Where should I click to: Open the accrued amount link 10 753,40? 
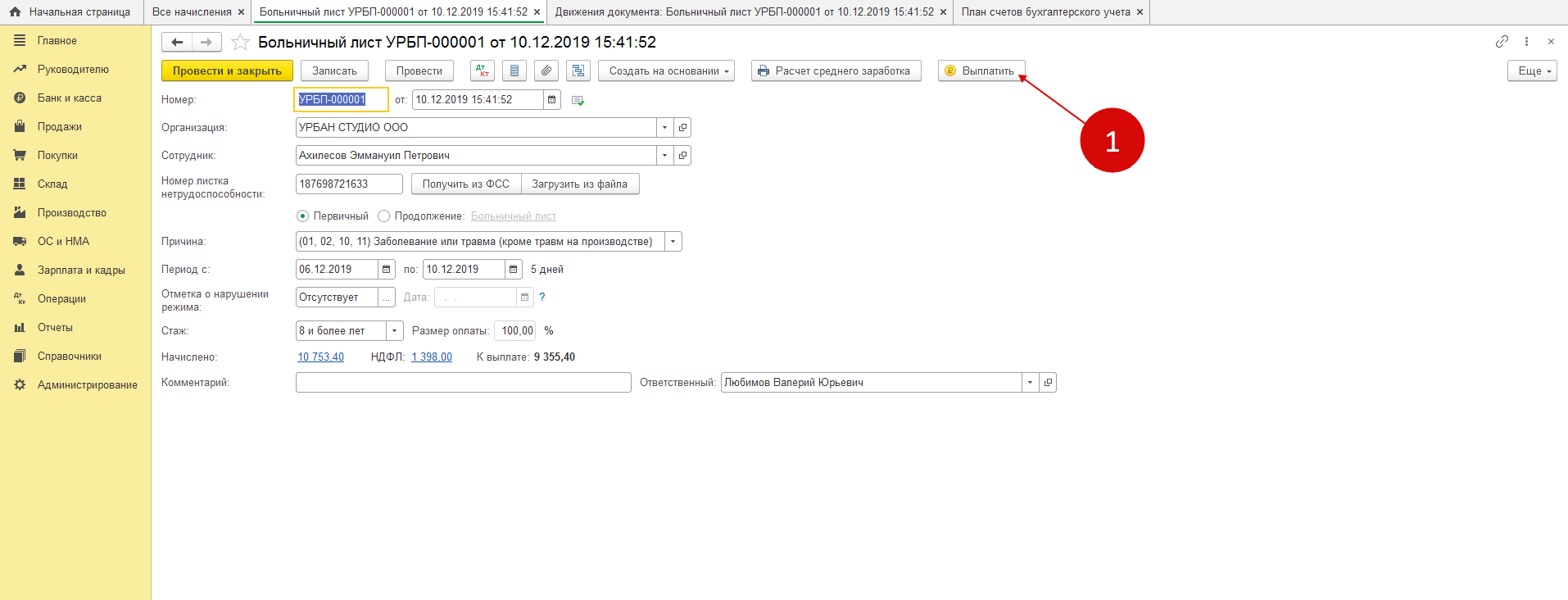coord(320,357)
